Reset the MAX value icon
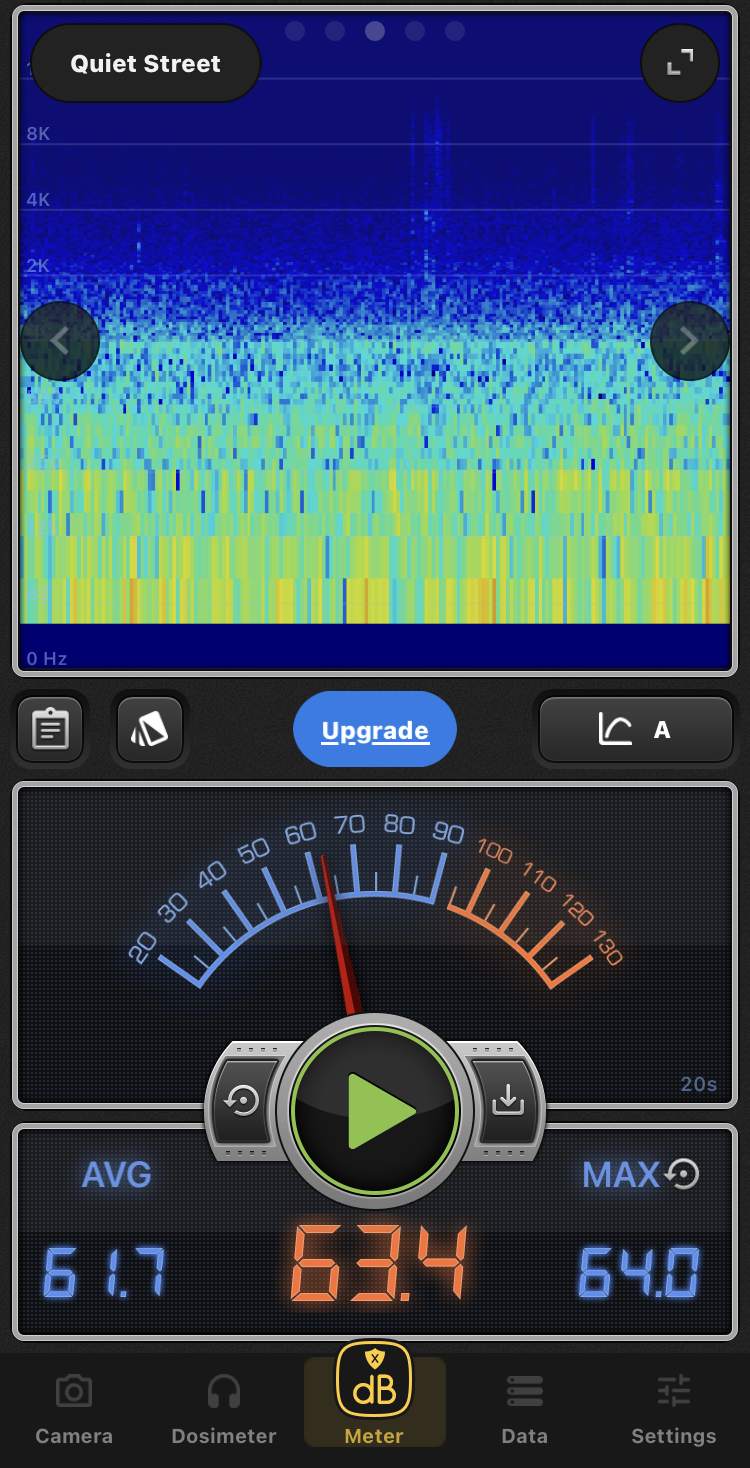This screenshot has height=1468, width=750. [683, 1174]
